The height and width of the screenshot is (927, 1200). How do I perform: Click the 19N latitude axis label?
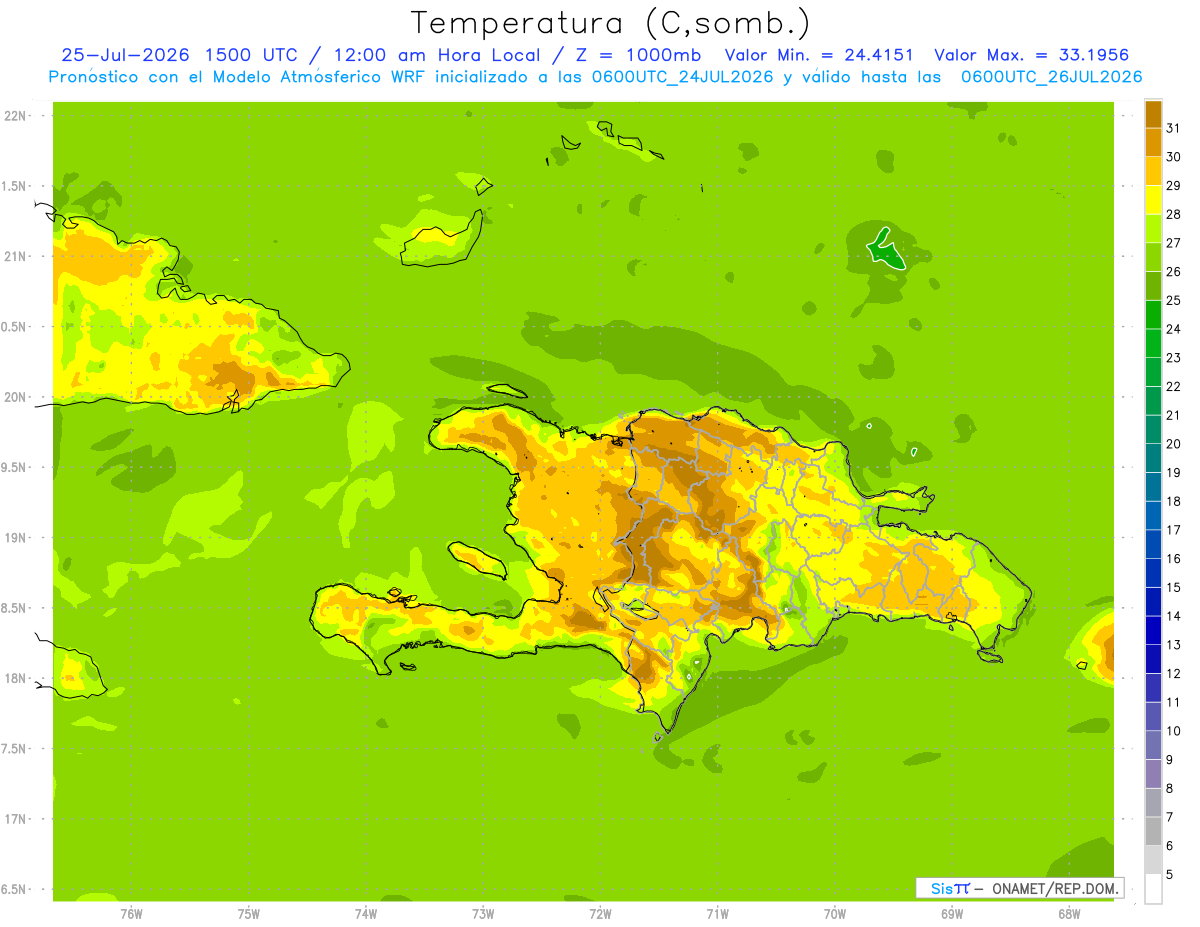pos(16,538)
